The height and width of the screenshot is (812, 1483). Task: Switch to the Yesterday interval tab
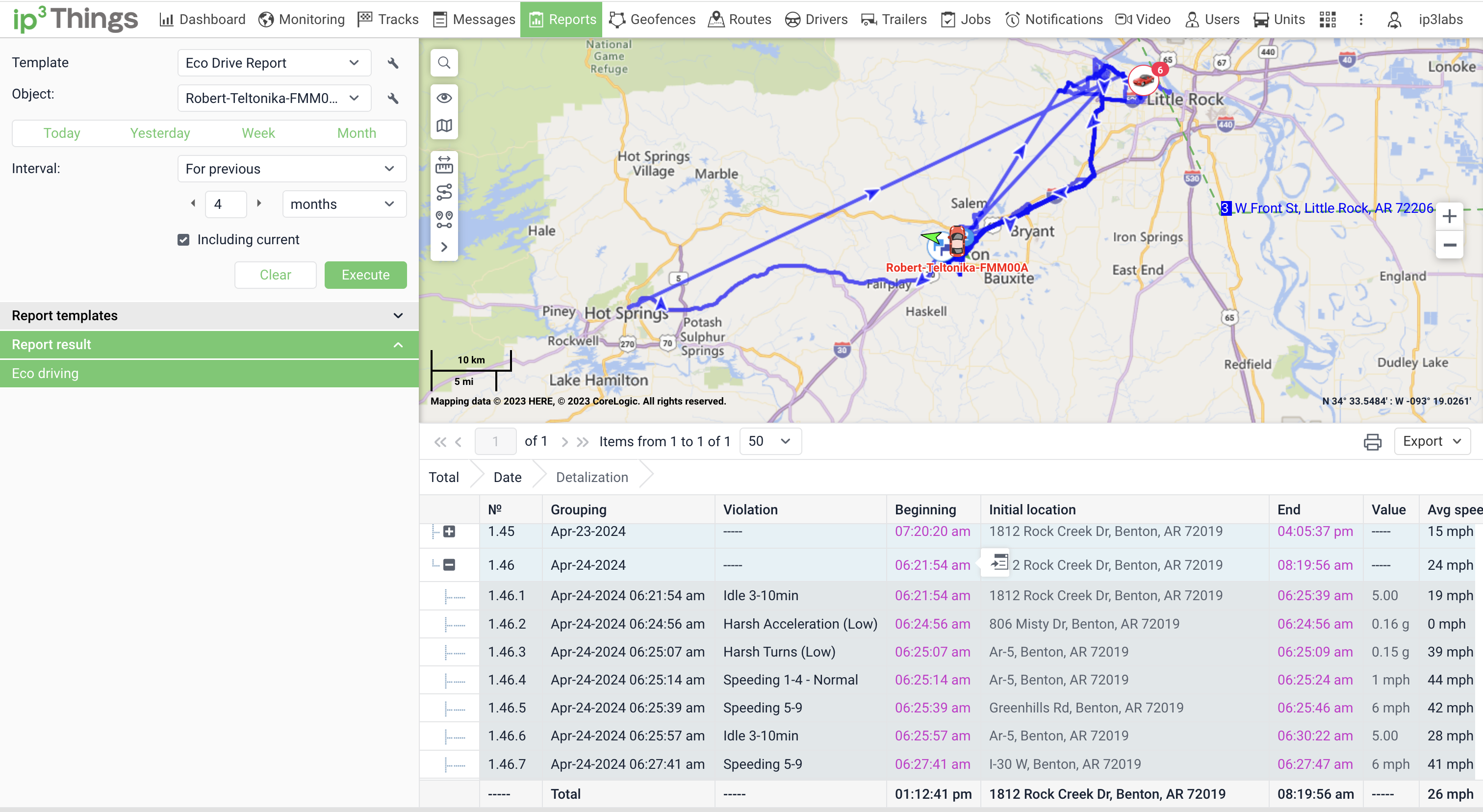tap(159, 133)
